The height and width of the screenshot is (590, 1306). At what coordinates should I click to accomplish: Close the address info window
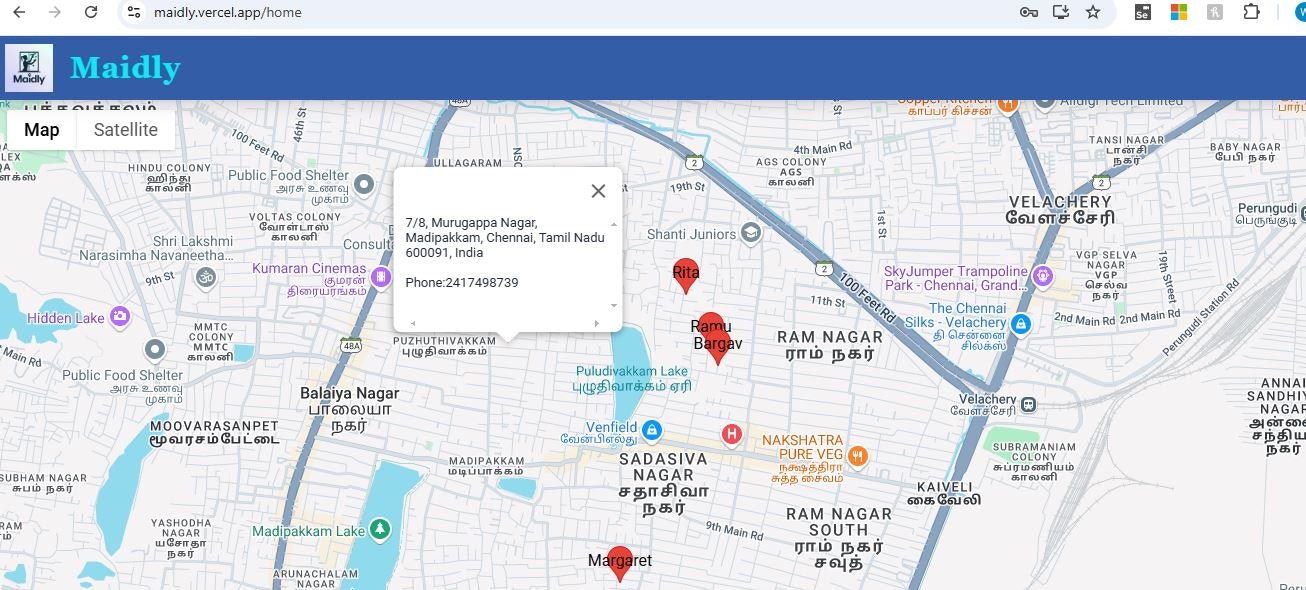click(598, 191)
